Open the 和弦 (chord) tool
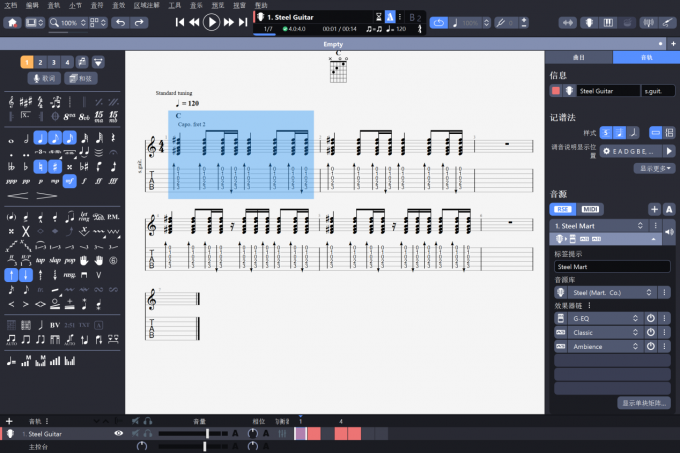The image size is (680, 453). [83, 78]
